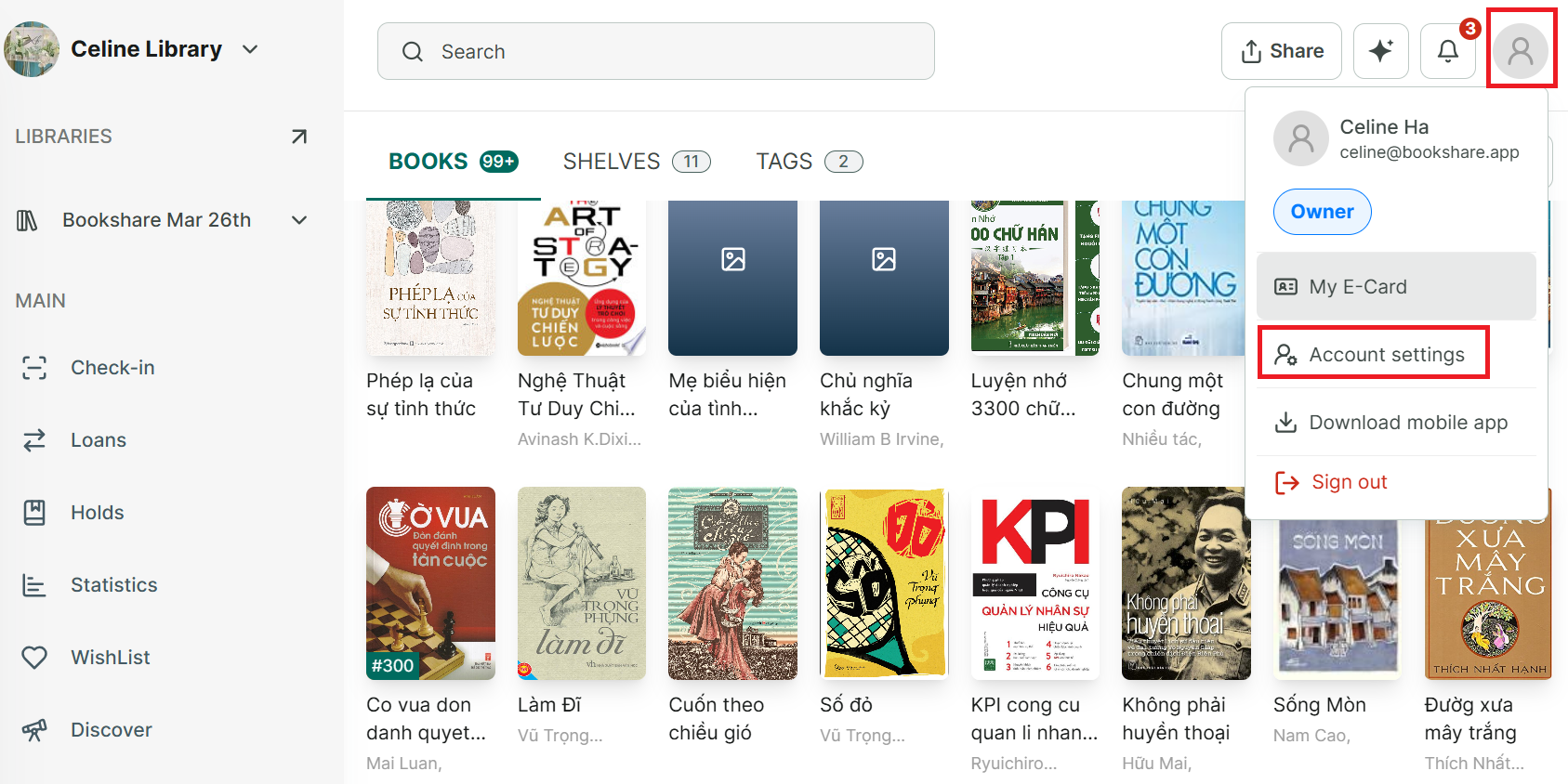Open Libraries external arrow icon
This screenshot has height=784, width=1568.
tap(299, 137)
